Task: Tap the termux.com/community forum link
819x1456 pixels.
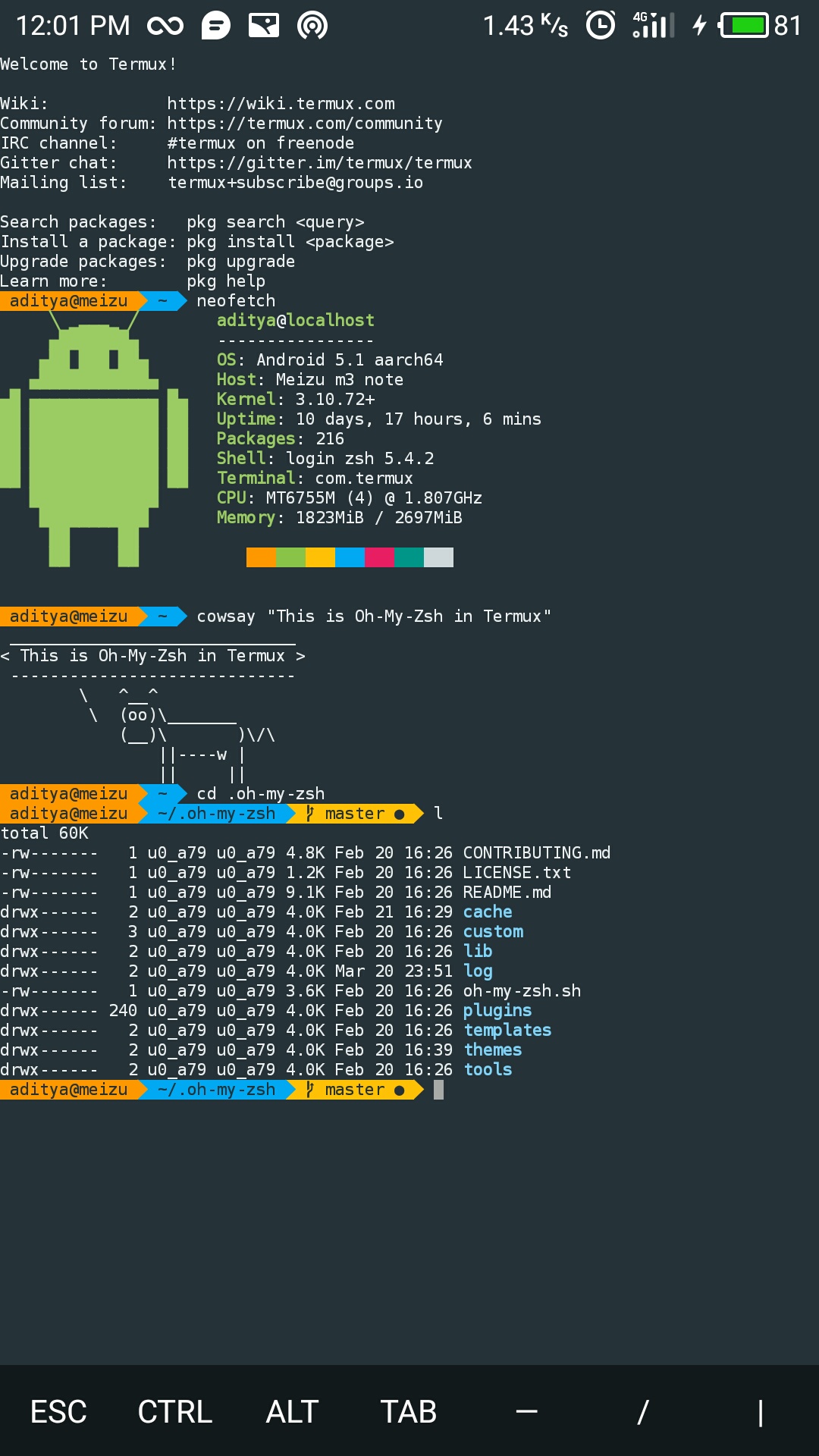Action: coord(305,124)
